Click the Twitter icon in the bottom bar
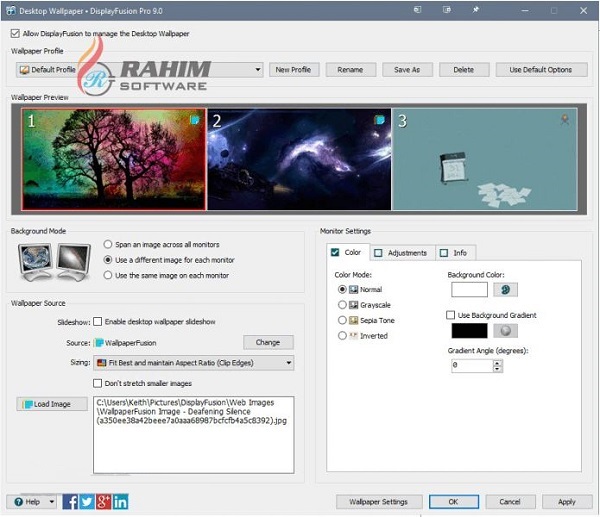This screenshot has height=517, width=600. pyautogui.click(x=87, y=501)
